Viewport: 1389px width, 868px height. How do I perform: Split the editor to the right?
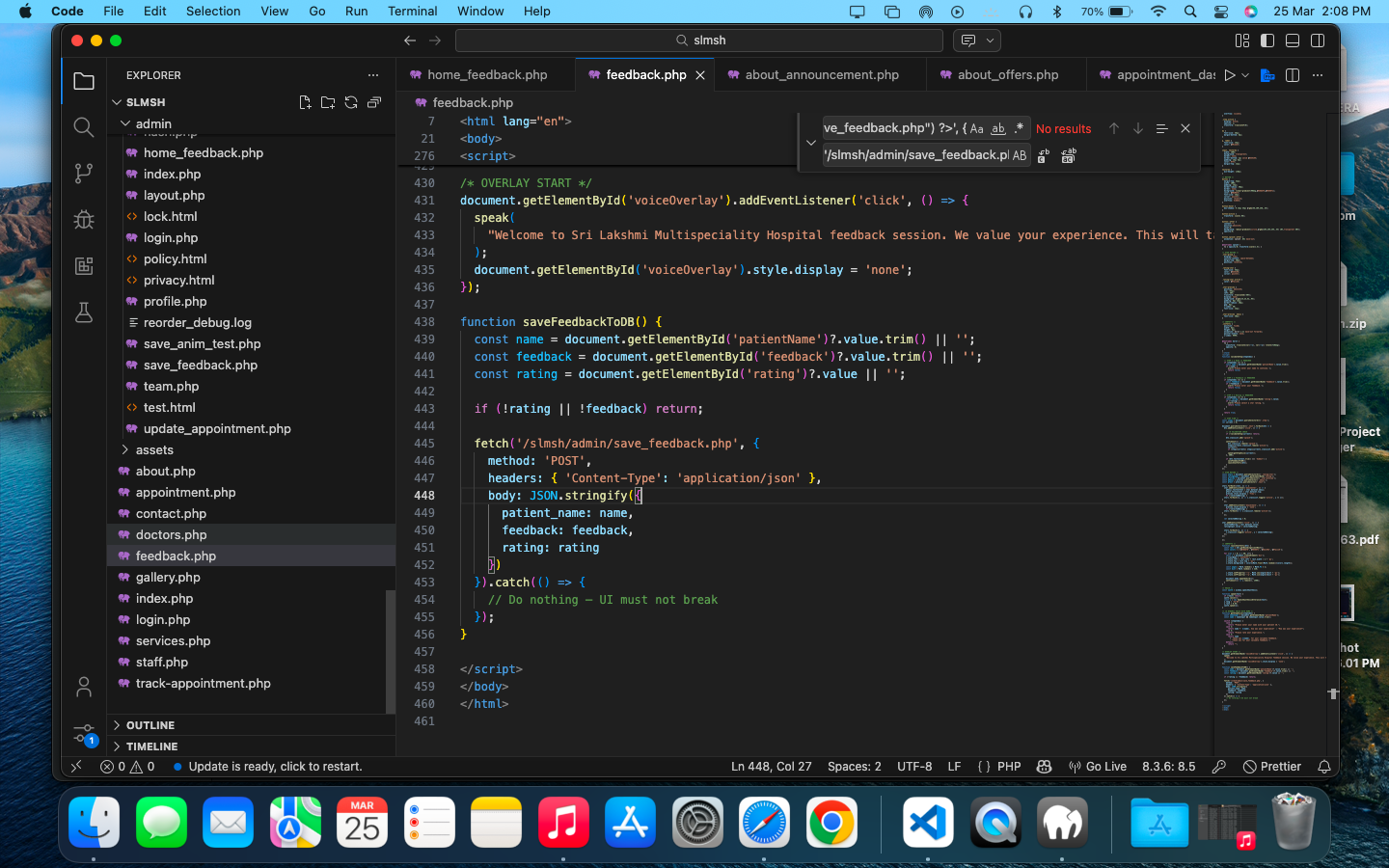click(x=1293, y=75)
